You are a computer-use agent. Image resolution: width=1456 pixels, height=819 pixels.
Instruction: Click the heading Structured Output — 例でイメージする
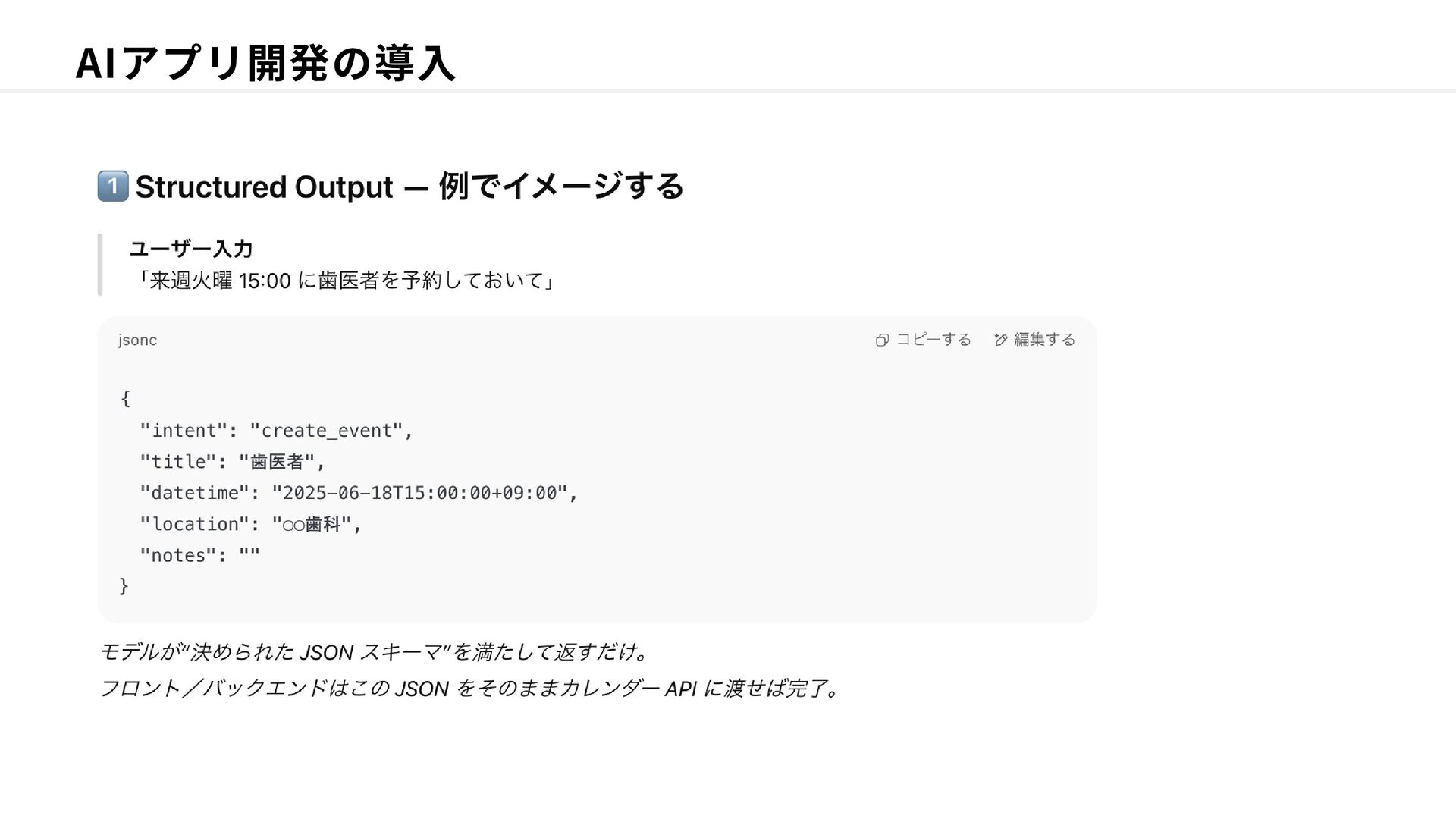(409, 187)
